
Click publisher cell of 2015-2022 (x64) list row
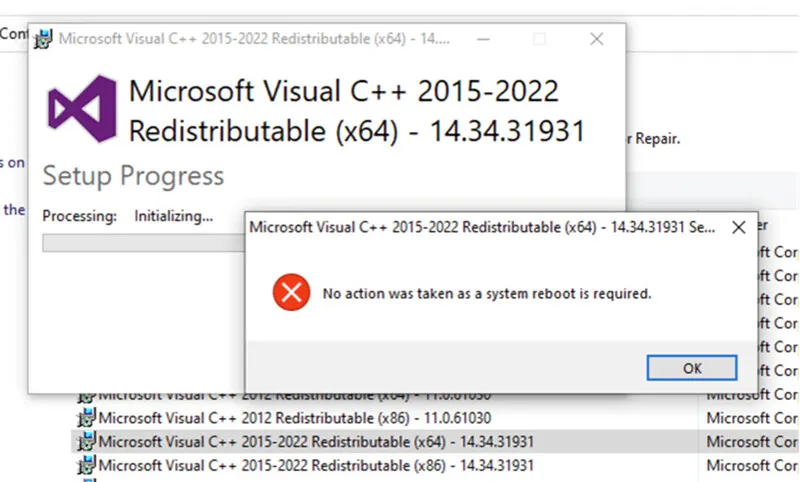[x=751, y=442]
